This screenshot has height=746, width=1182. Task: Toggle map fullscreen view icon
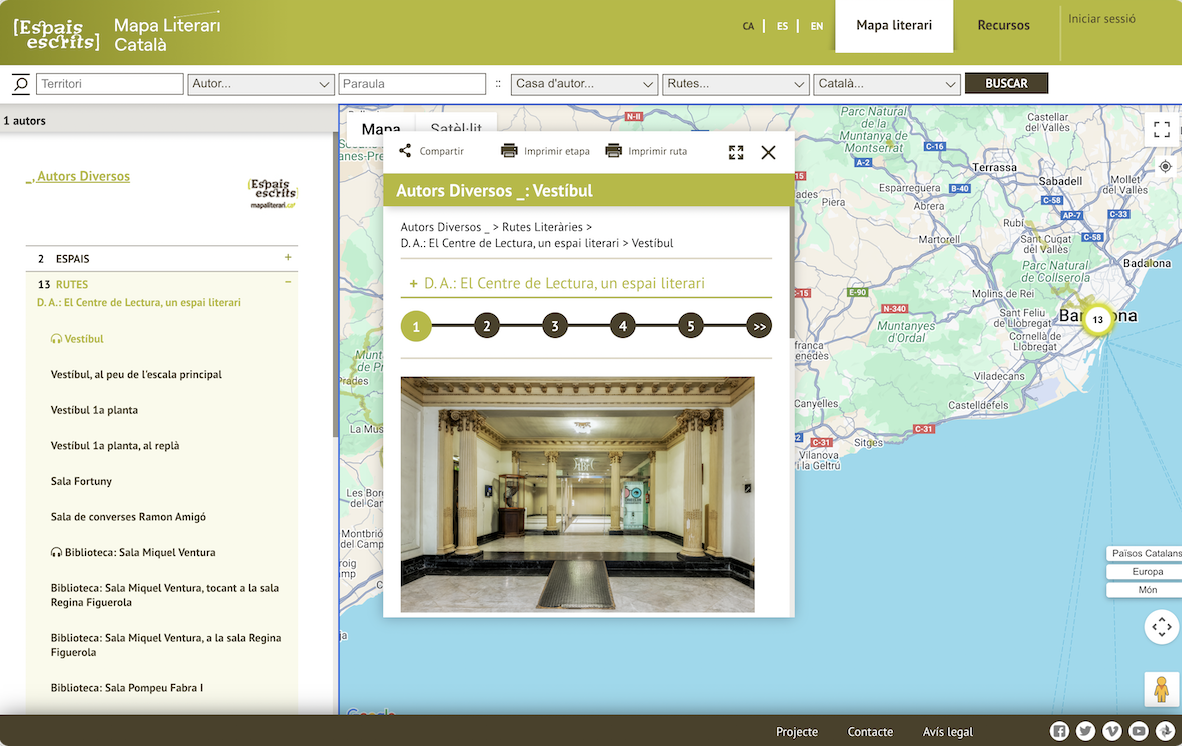coord(1161,130)
